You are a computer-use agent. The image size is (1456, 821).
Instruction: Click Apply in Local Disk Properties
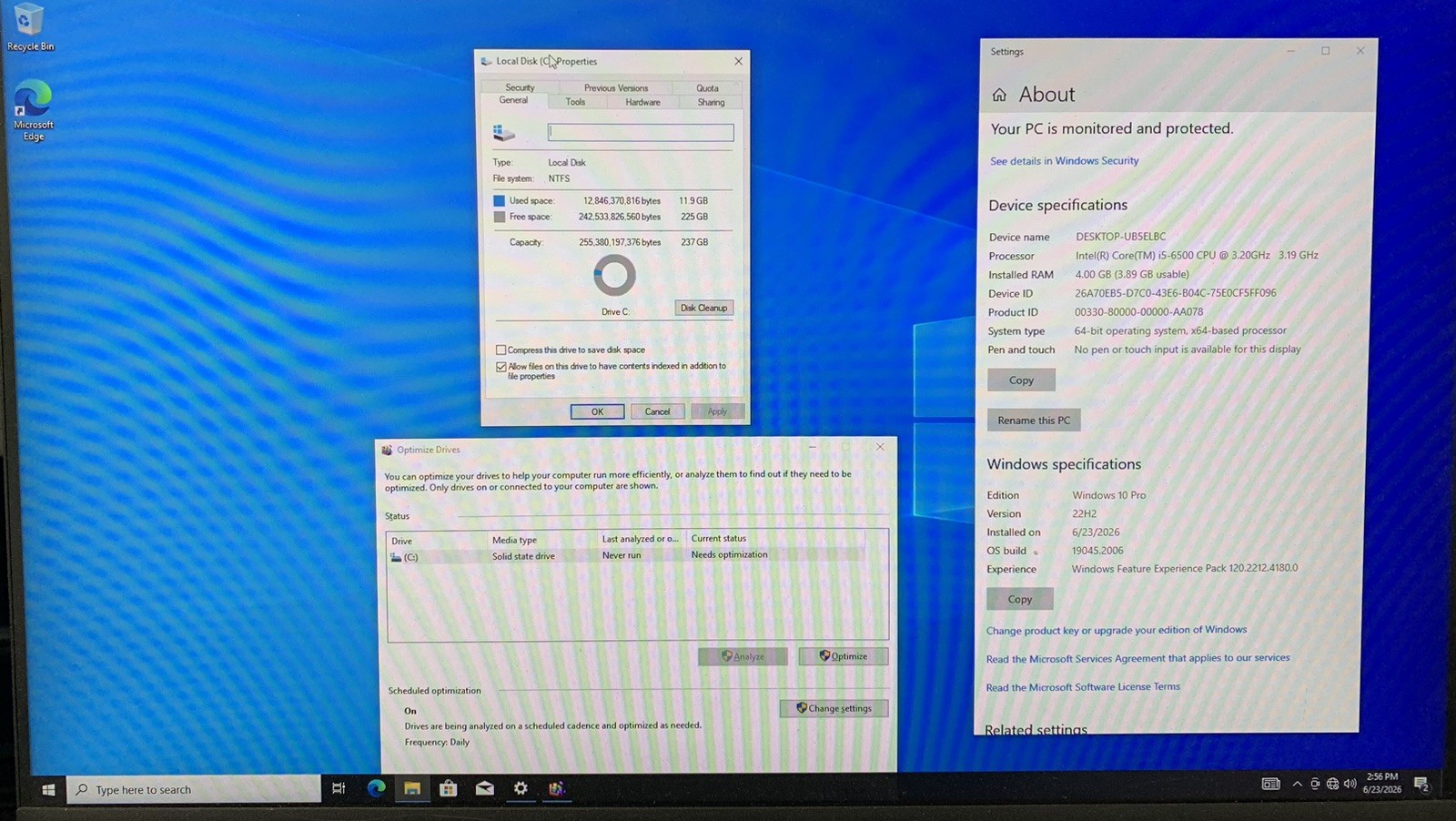click(x=717, y=411)
